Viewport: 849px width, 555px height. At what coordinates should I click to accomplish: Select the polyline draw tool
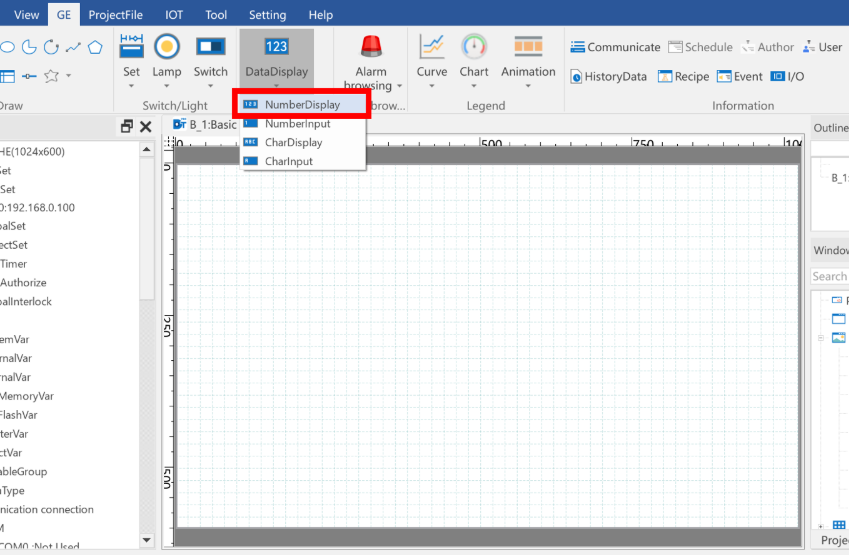[73, 48]
